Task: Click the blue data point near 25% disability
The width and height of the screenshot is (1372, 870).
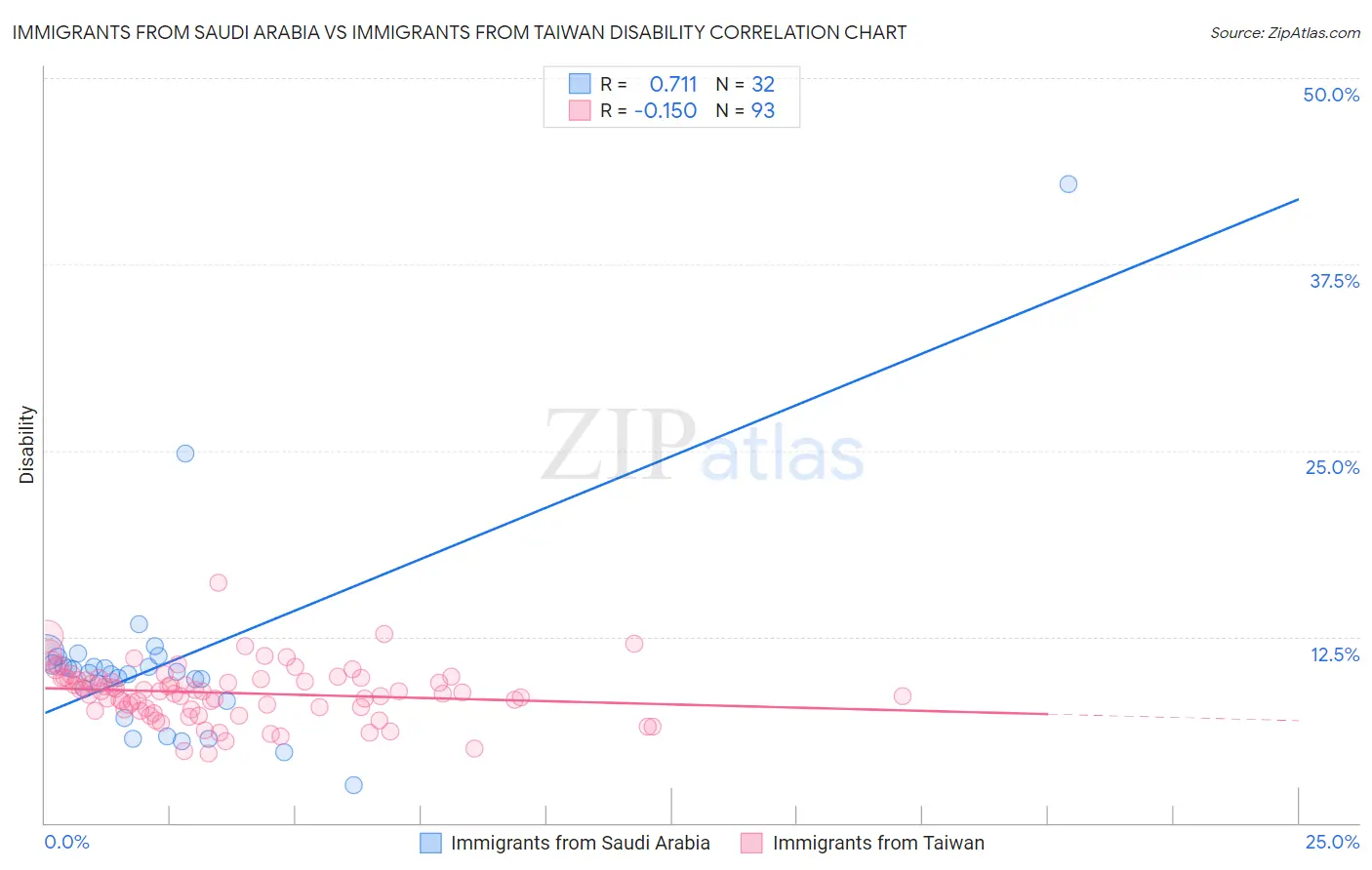Action: [185, 454]
